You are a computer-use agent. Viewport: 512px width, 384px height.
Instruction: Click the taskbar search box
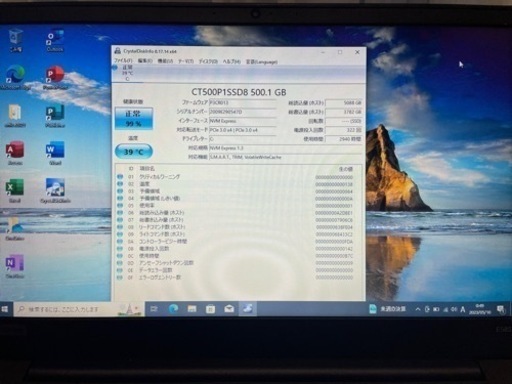(x=79, y=309)
